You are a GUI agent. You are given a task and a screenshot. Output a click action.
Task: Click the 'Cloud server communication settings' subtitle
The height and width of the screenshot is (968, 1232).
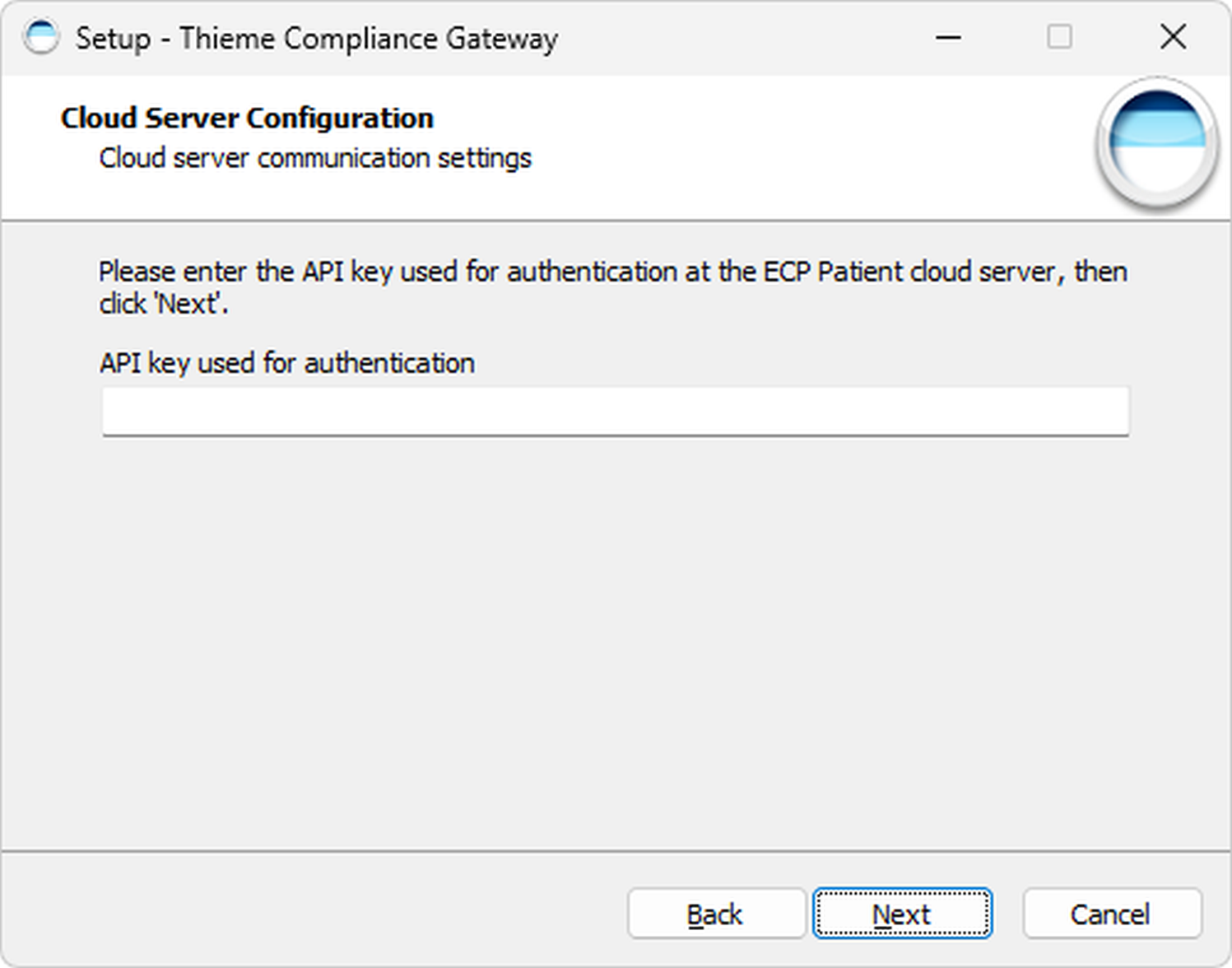[315, 158]
